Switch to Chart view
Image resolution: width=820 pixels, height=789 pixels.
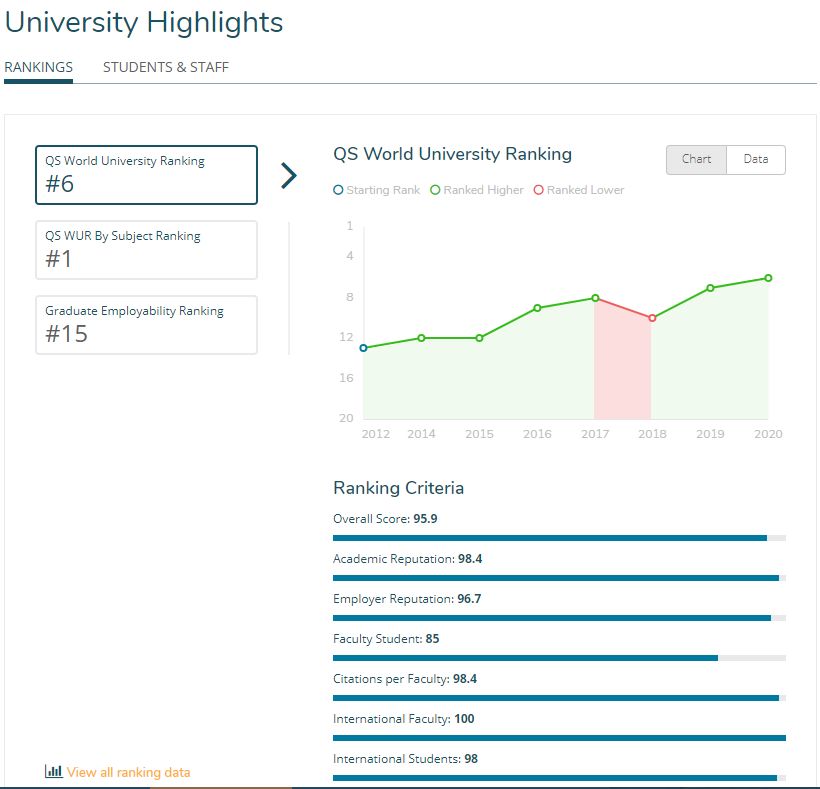[x=696, y=159]
